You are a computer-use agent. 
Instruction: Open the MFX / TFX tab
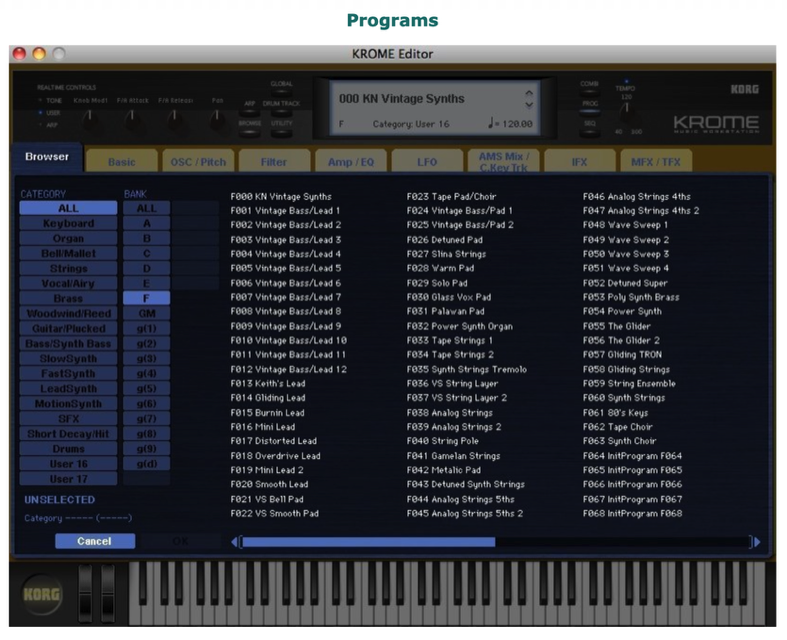tap(656, 162)
